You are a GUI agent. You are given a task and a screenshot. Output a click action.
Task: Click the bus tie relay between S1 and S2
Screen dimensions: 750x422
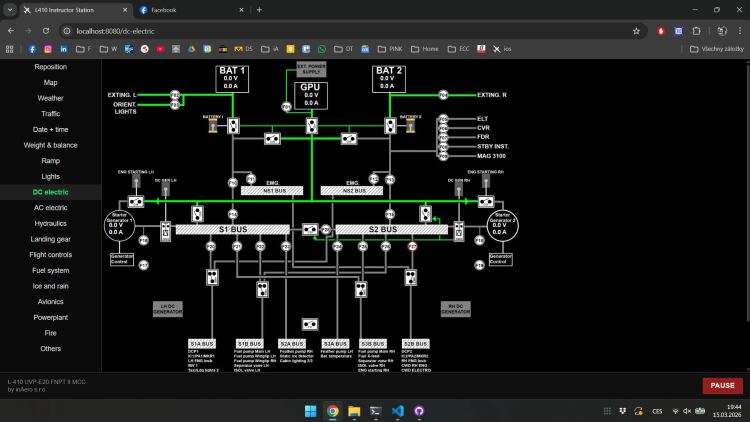(x=311, y=230)
